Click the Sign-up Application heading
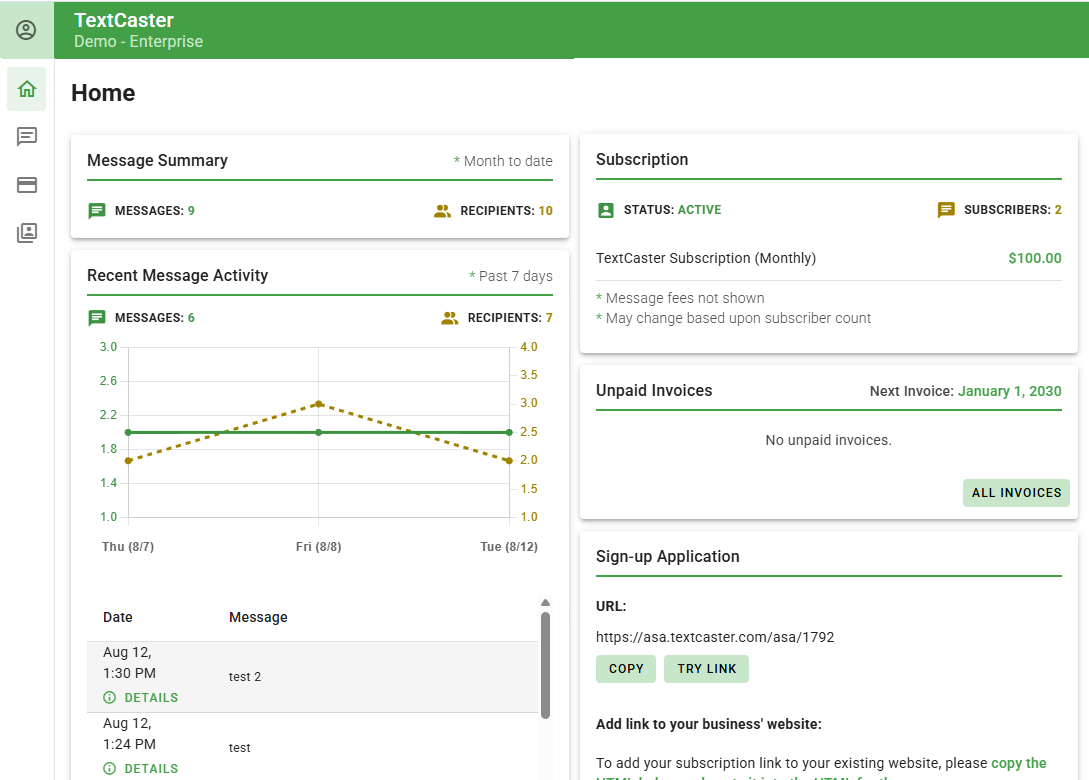 (x=667, y=556)
